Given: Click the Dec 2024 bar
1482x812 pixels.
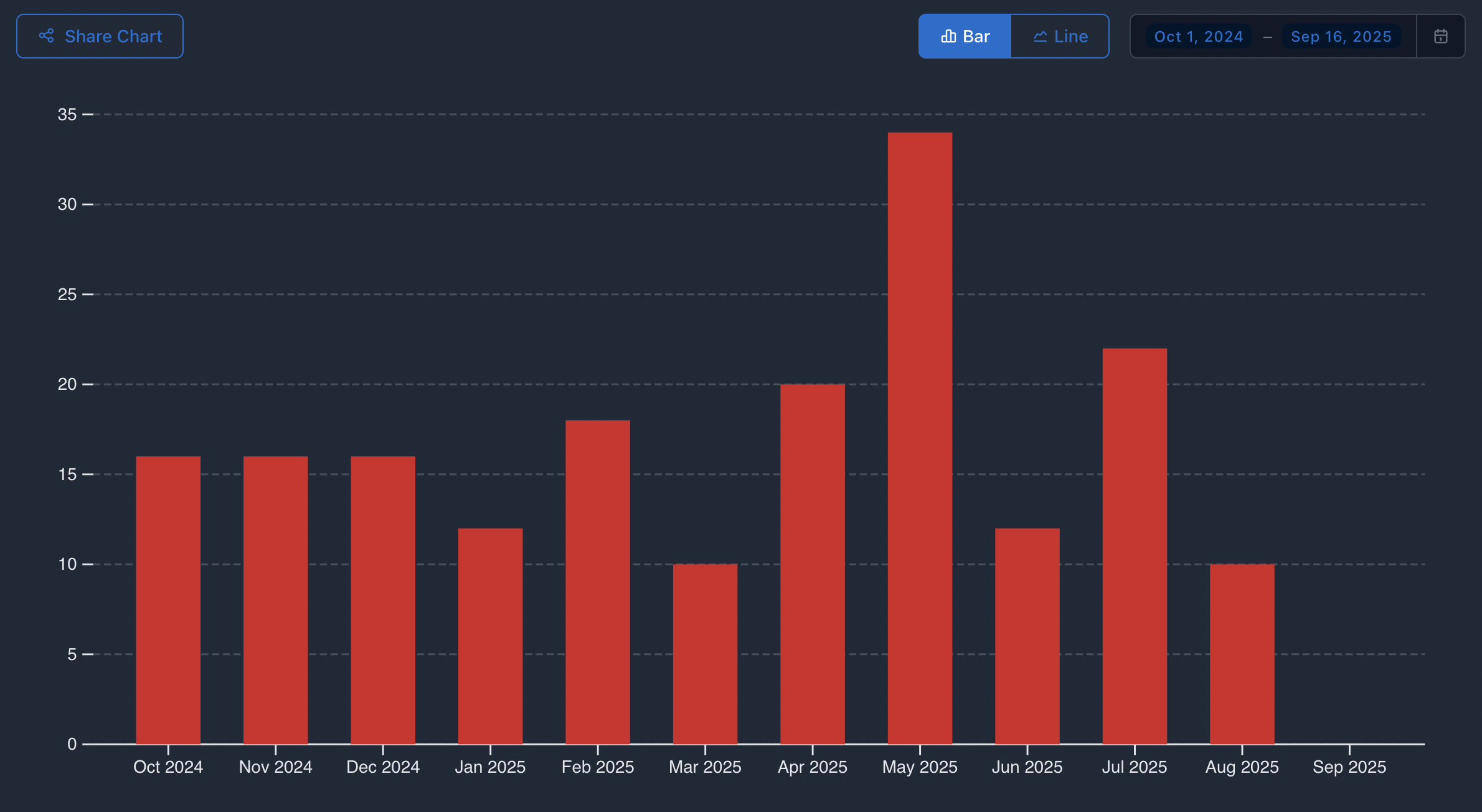Looking at the screenshot, I should pos(383,600).
